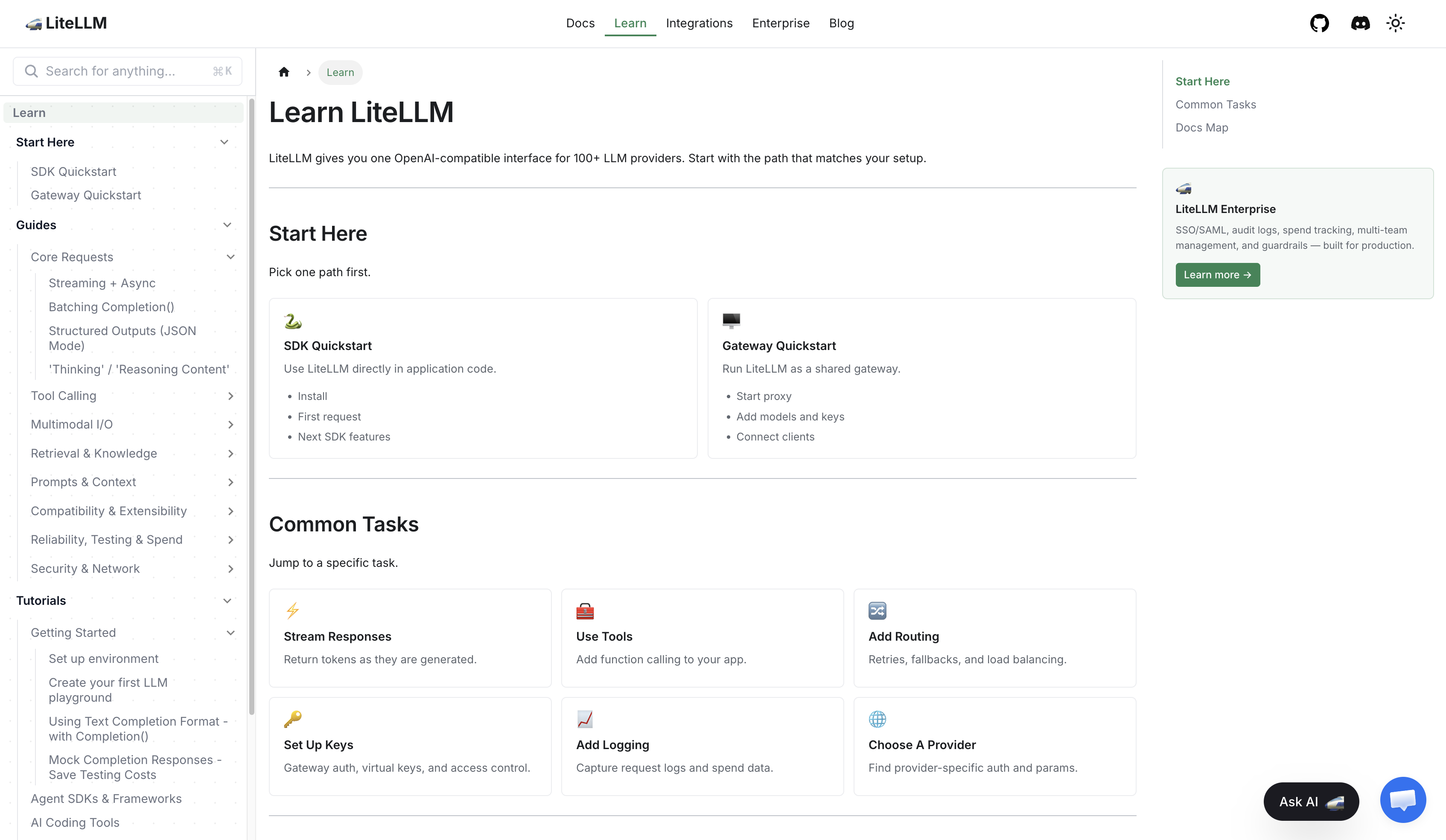Collapse the Core Requests group

(230, 257)
